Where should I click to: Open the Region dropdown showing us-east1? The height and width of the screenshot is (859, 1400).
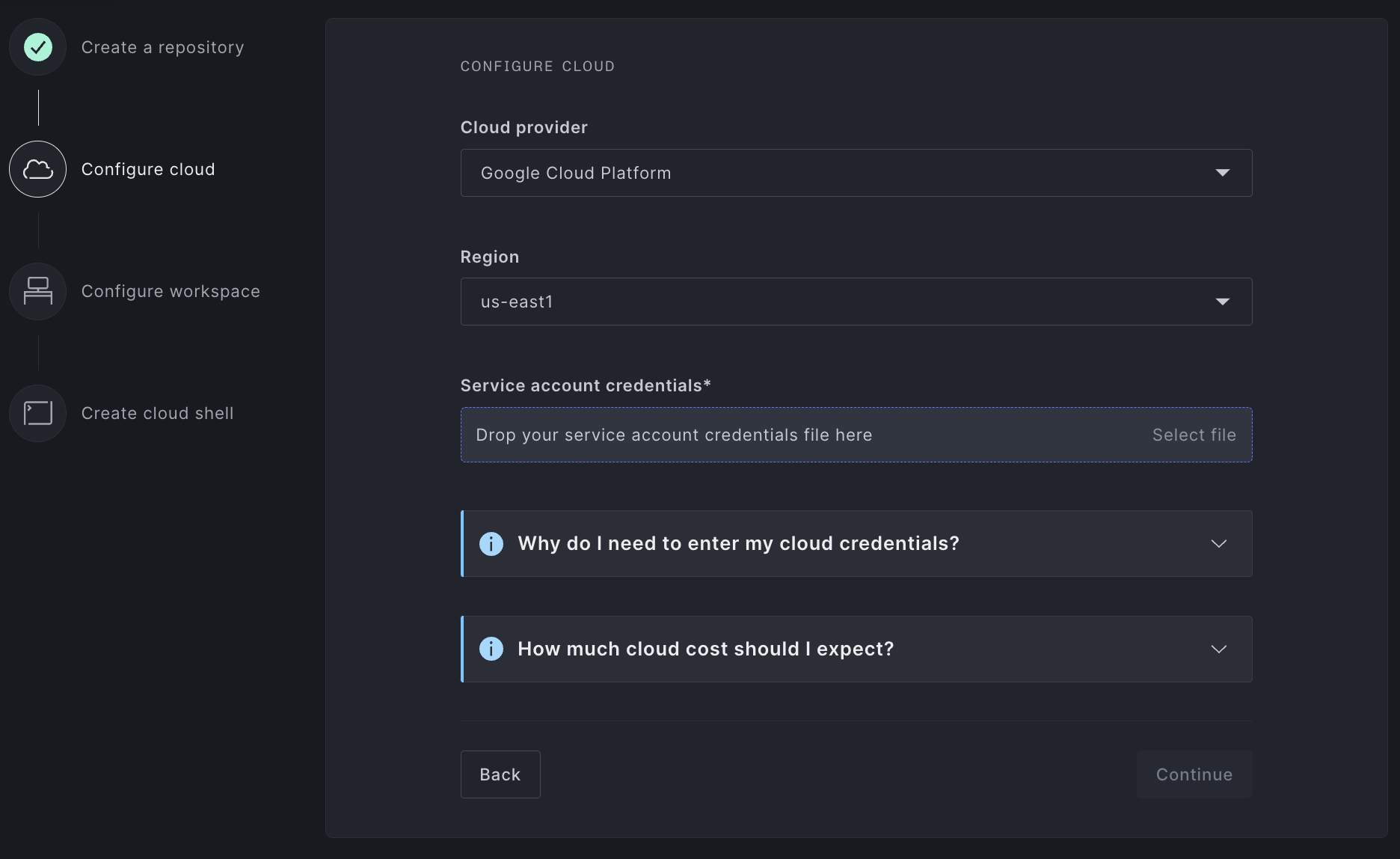point(856,302)
